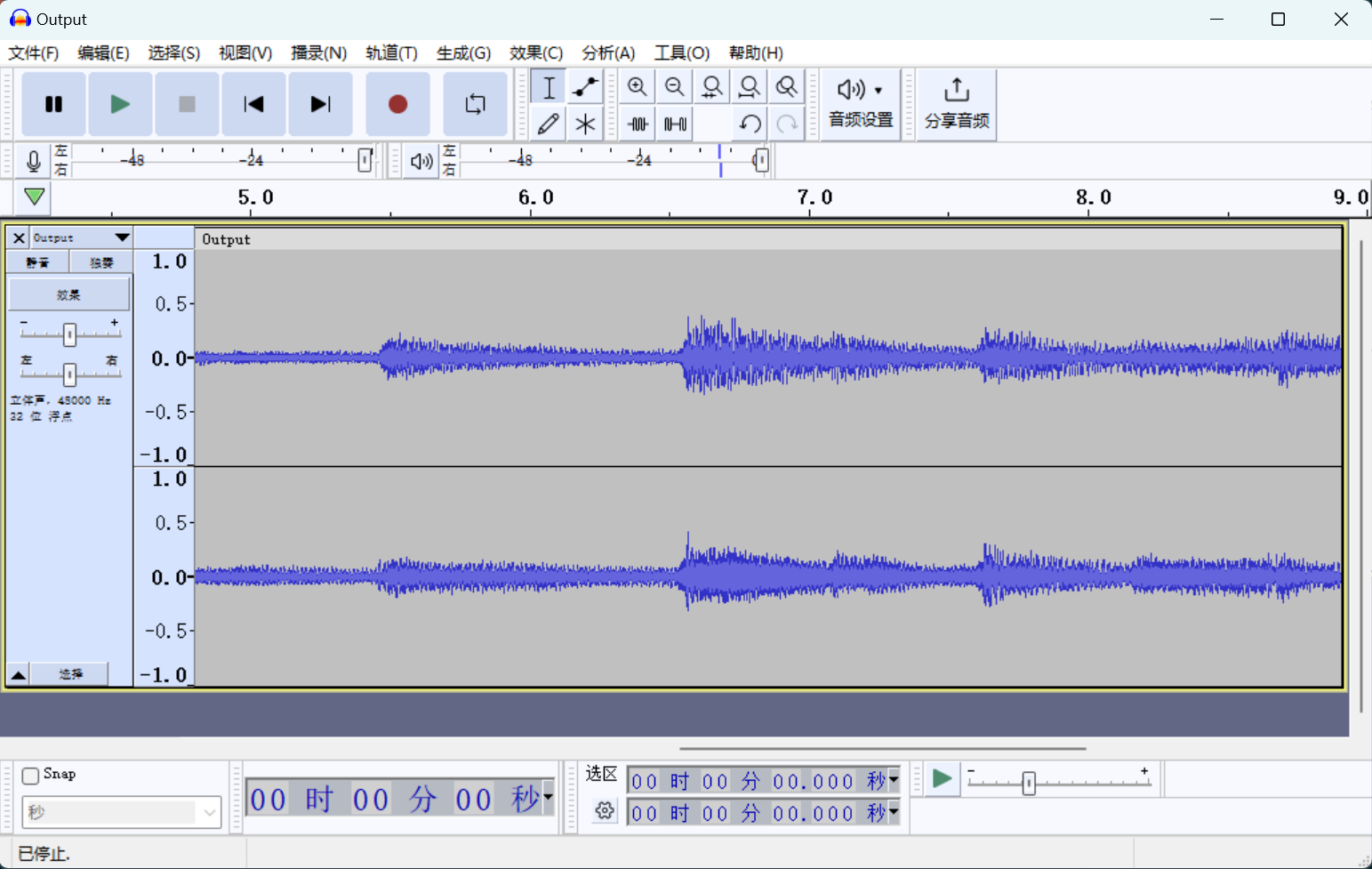
Task: Toggle the loop playback button
Action: tap(475, 104)
